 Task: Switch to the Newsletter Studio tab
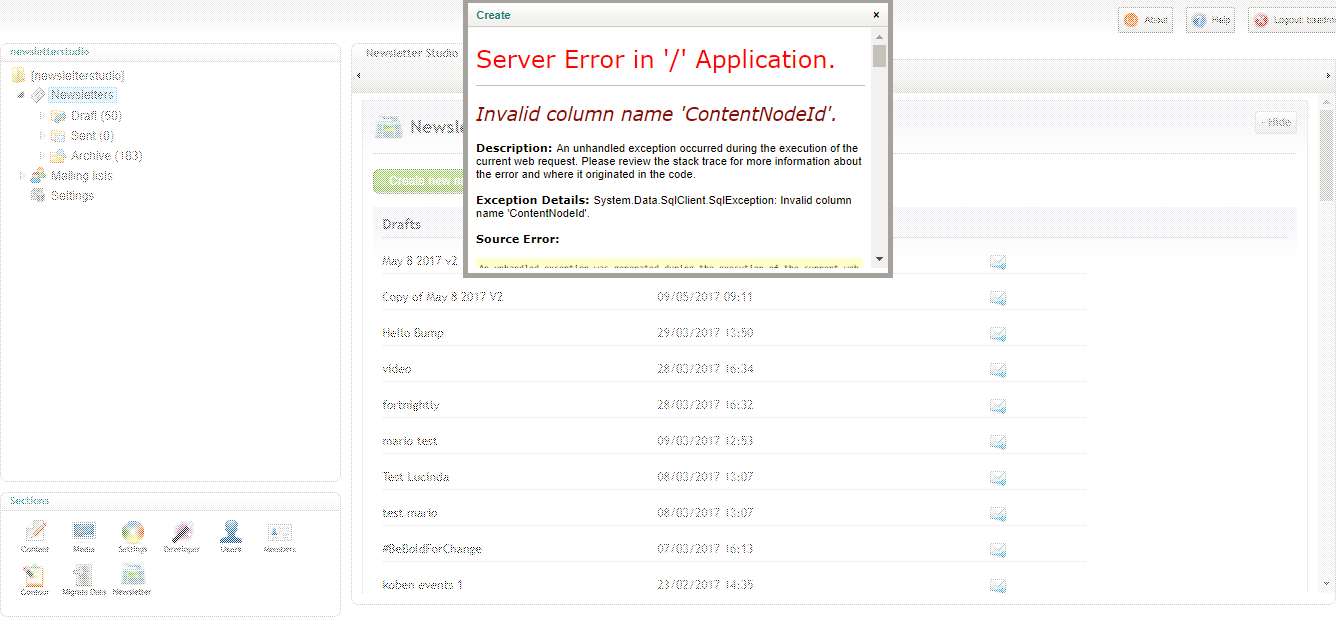[x=412, y=53]
